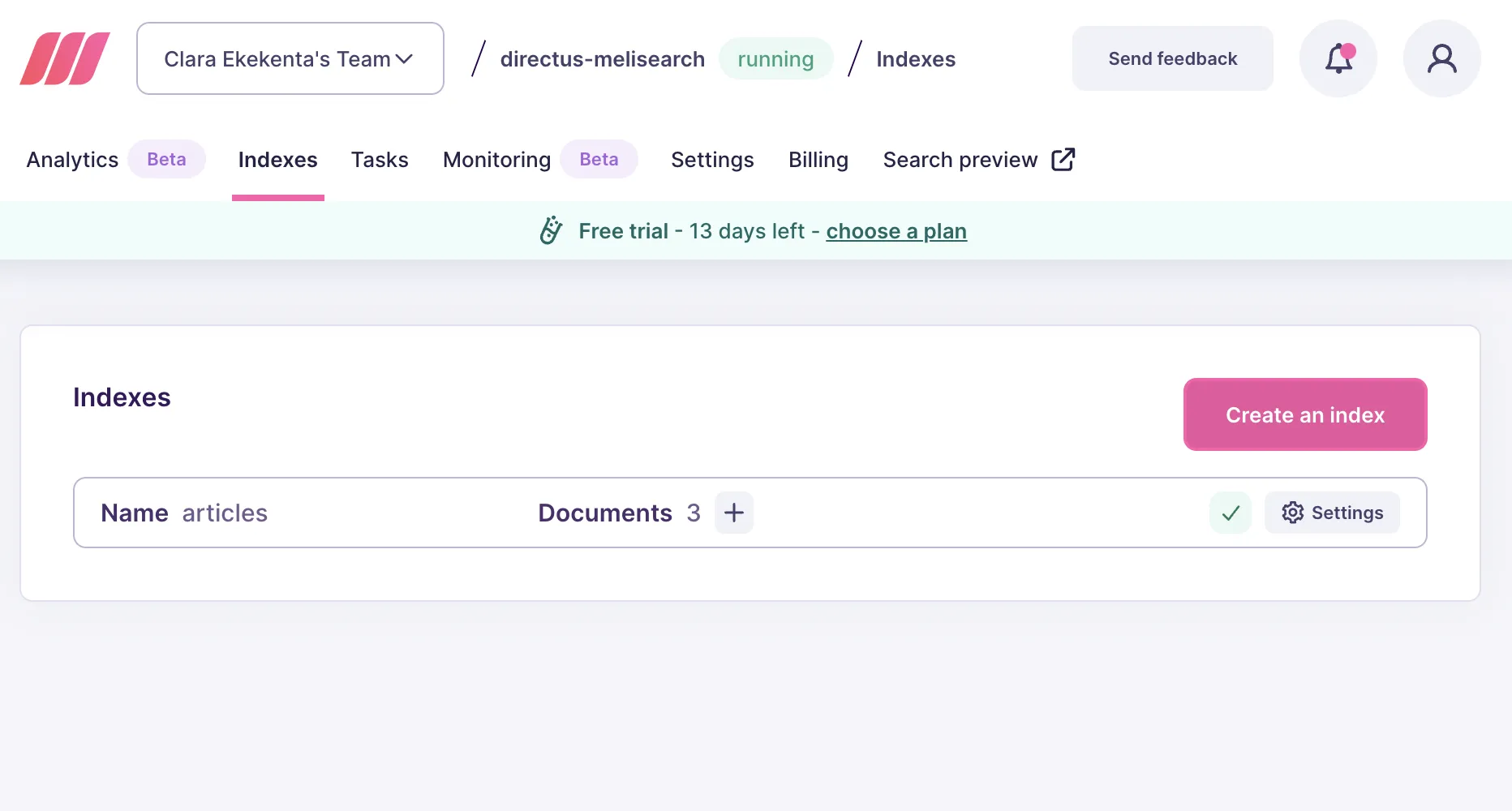The height and width of the screenshot is (811, 1512).
Task: Click the gear icon in the index Settings button
Action: tap(1293, 513)
